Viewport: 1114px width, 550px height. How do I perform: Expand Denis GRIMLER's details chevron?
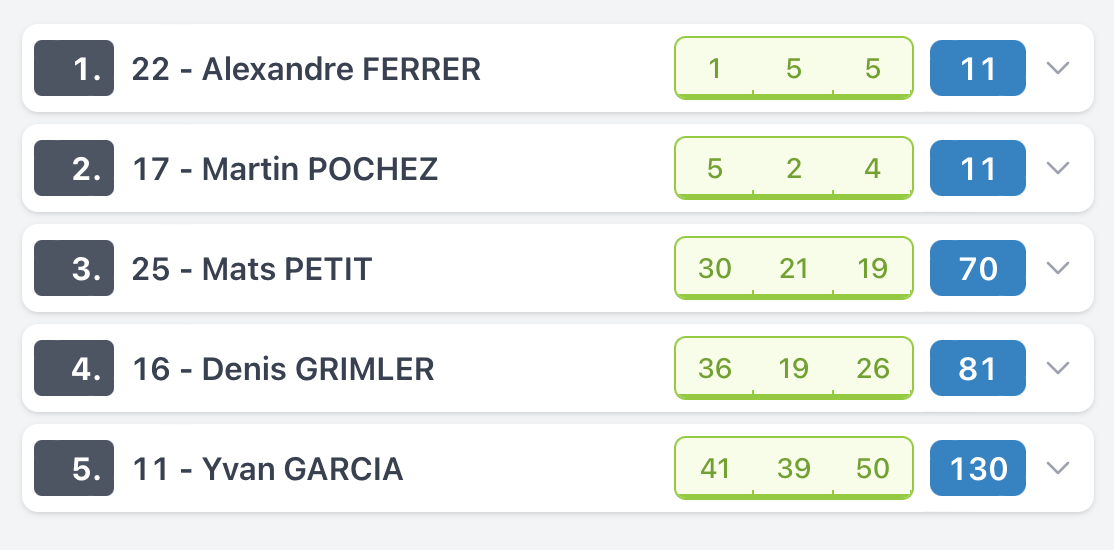1058,368
